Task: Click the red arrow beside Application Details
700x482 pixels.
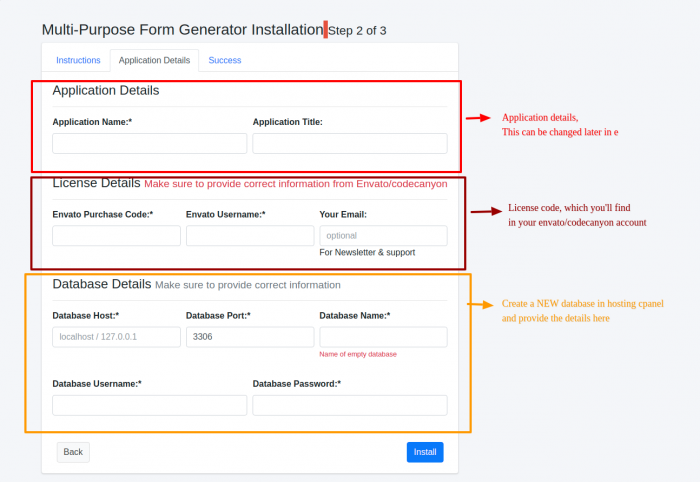Action: coord(478,118)
